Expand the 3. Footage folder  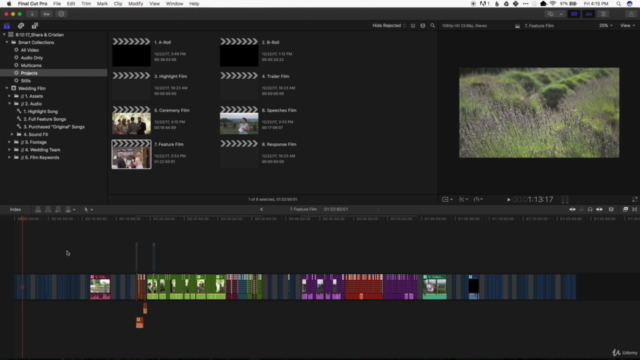point(9,142)
